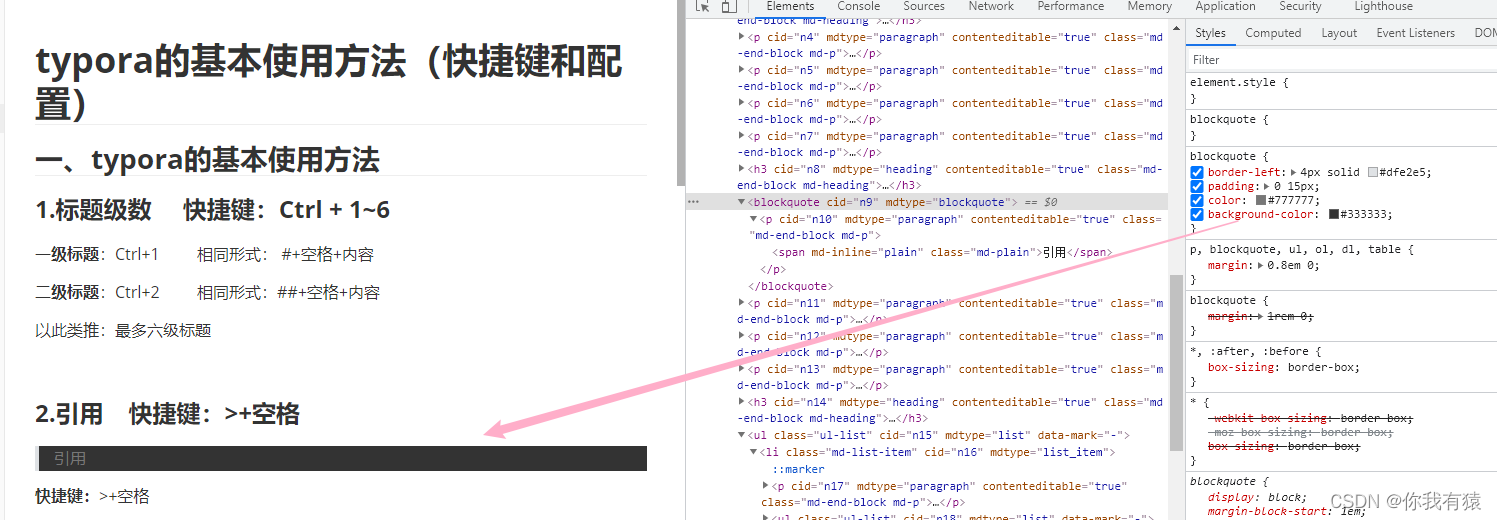The height and width of the screenshot is (520, 1497).
Task: Toggle the device toolbar icon
Action: (x=729, y=6)
